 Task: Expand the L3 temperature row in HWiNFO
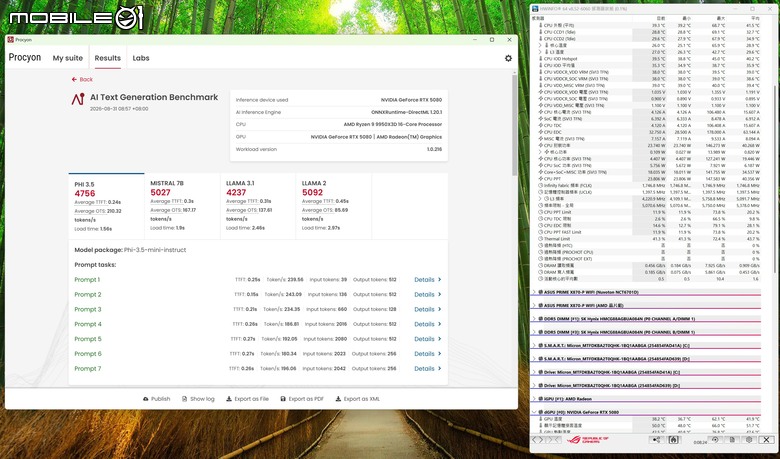pos(540,52)
